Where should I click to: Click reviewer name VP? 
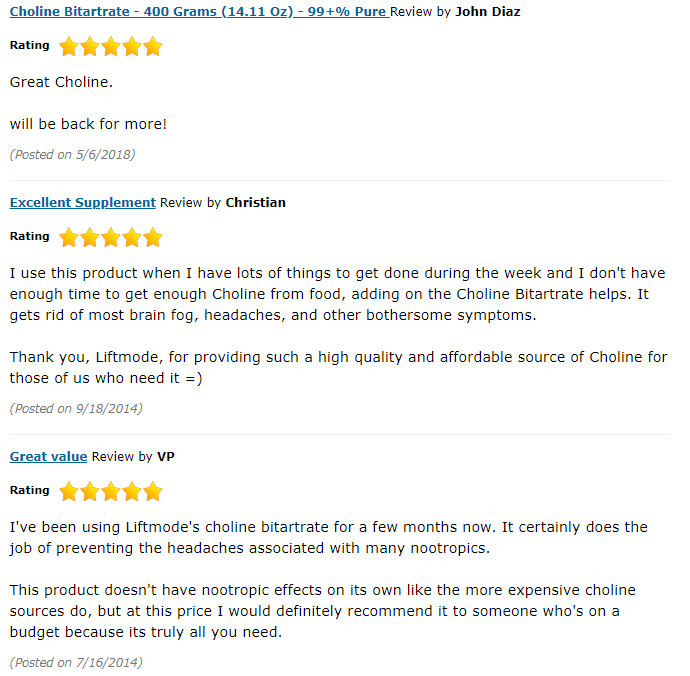[x=166, y=456]
